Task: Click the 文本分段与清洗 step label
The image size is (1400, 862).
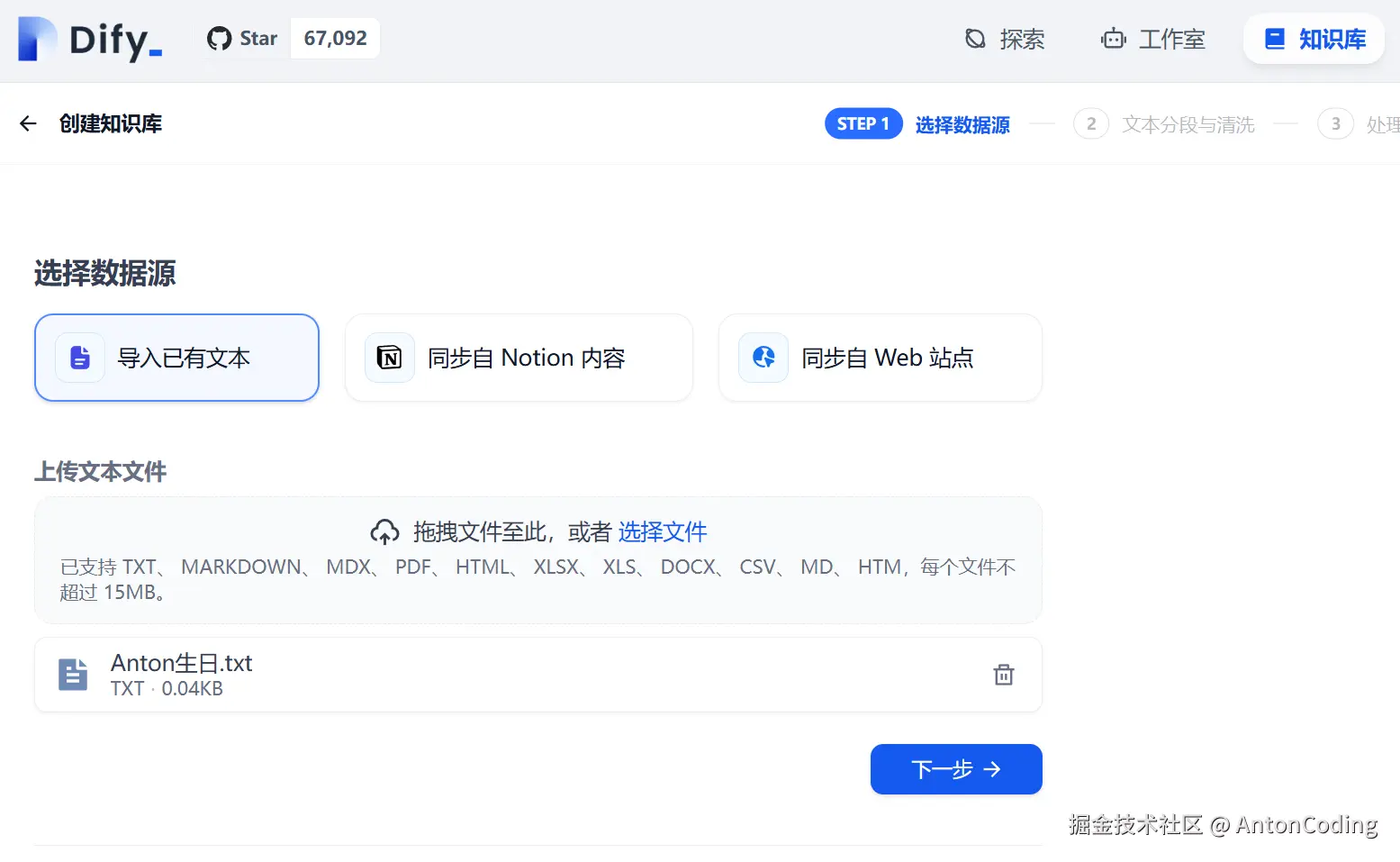Action: [x=1188, y=124]
